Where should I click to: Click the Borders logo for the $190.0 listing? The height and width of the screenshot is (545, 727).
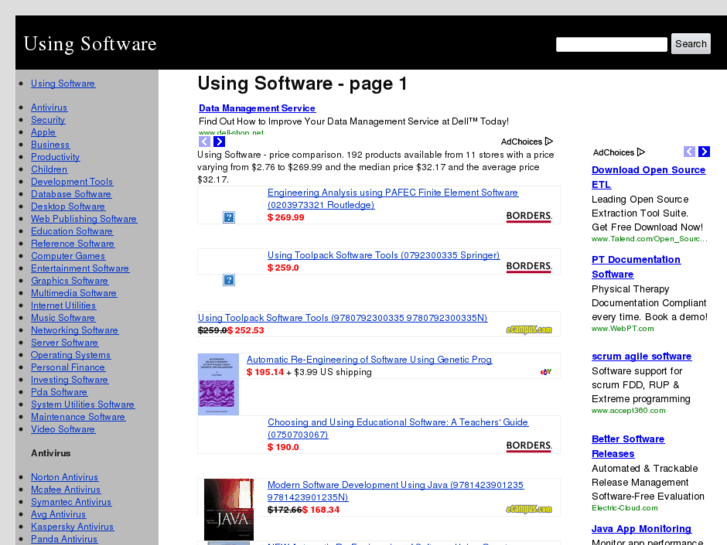click(529, 446)
